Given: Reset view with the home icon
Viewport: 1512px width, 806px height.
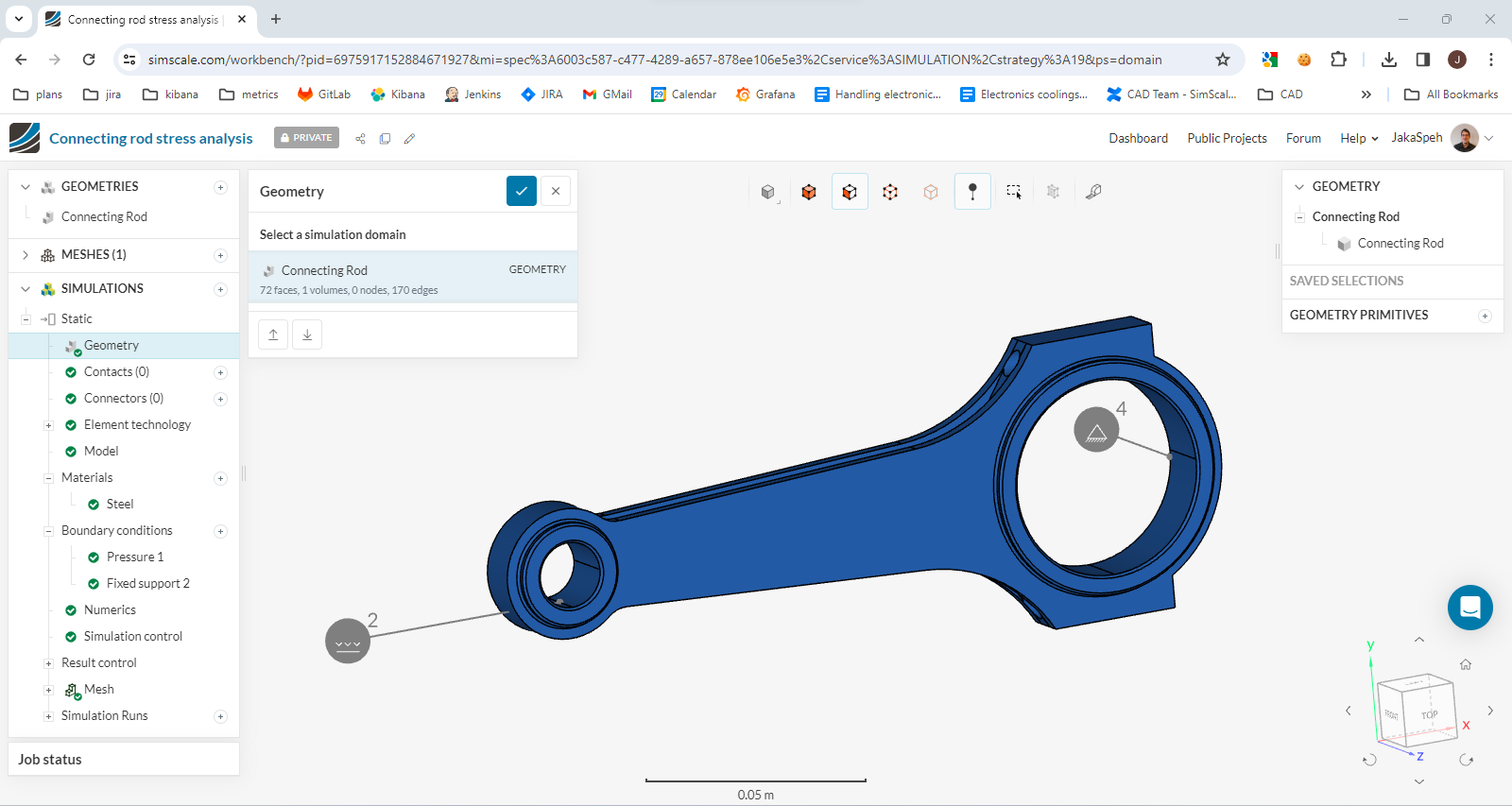Looking at the screenshot, I should coord(1465,664).
